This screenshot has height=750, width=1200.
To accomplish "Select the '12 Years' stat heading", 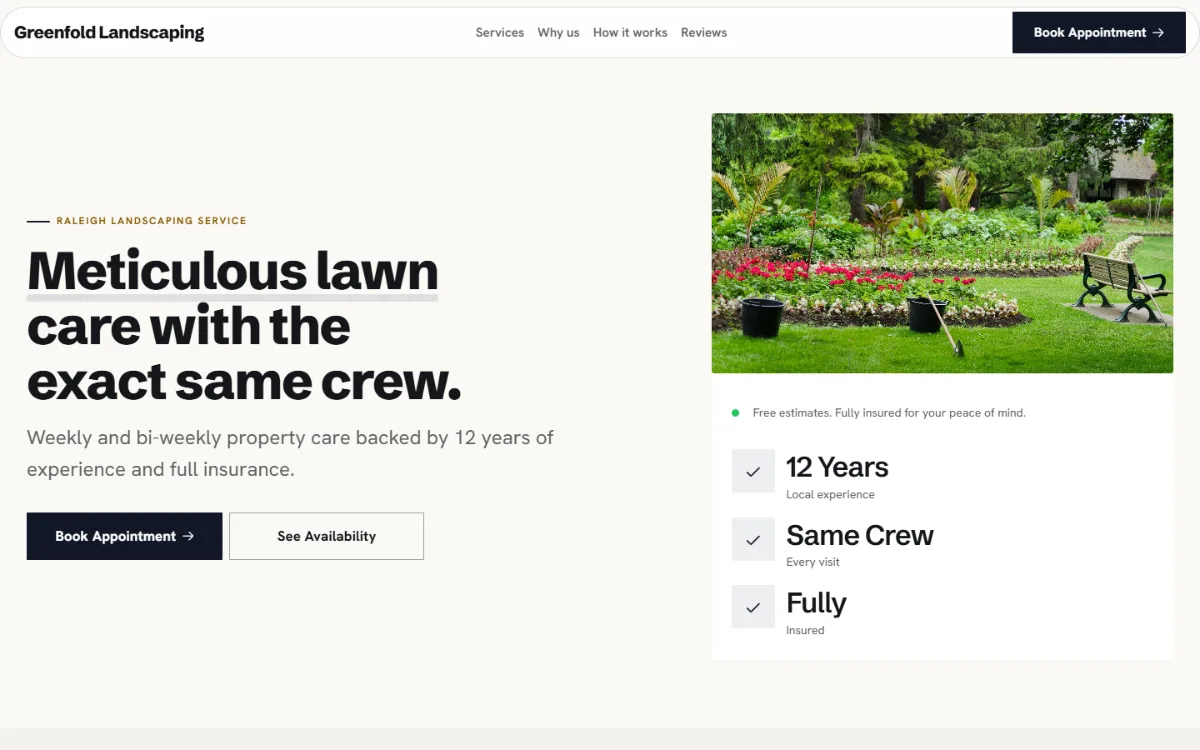I will [x=837, y=467].
